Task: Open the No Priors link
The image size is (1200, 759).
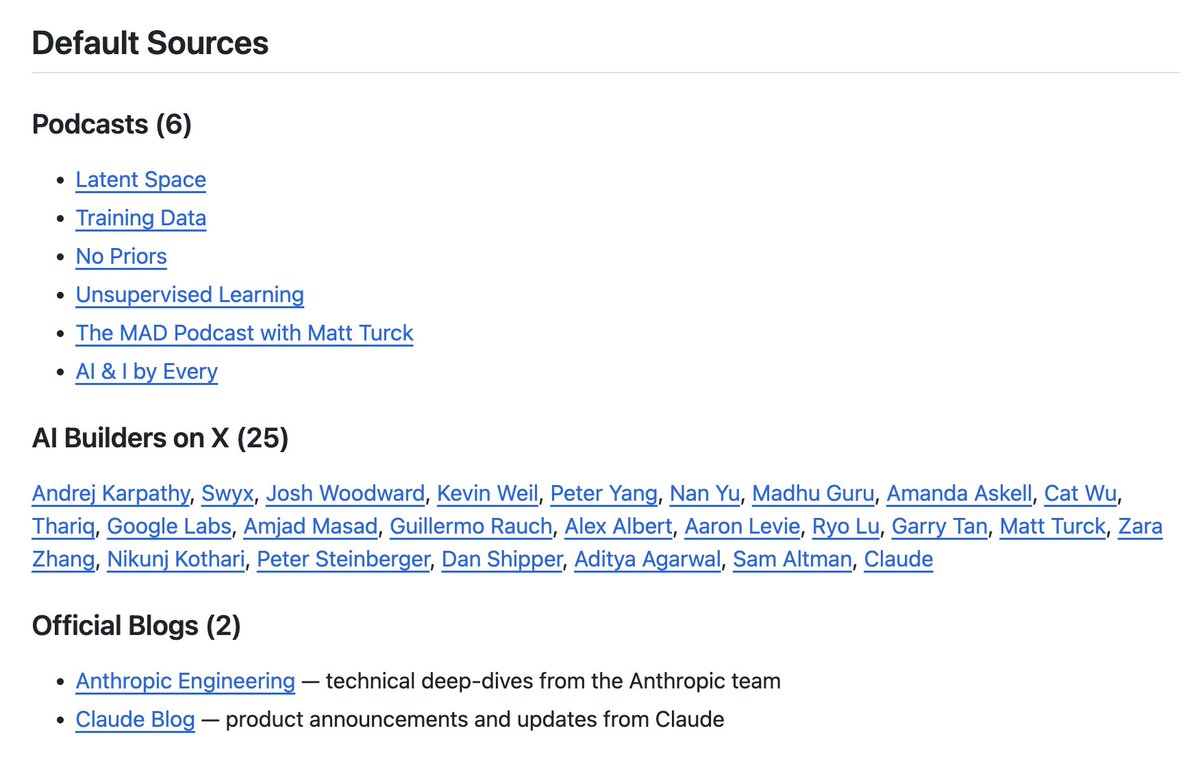Action: tap(121, 256)
